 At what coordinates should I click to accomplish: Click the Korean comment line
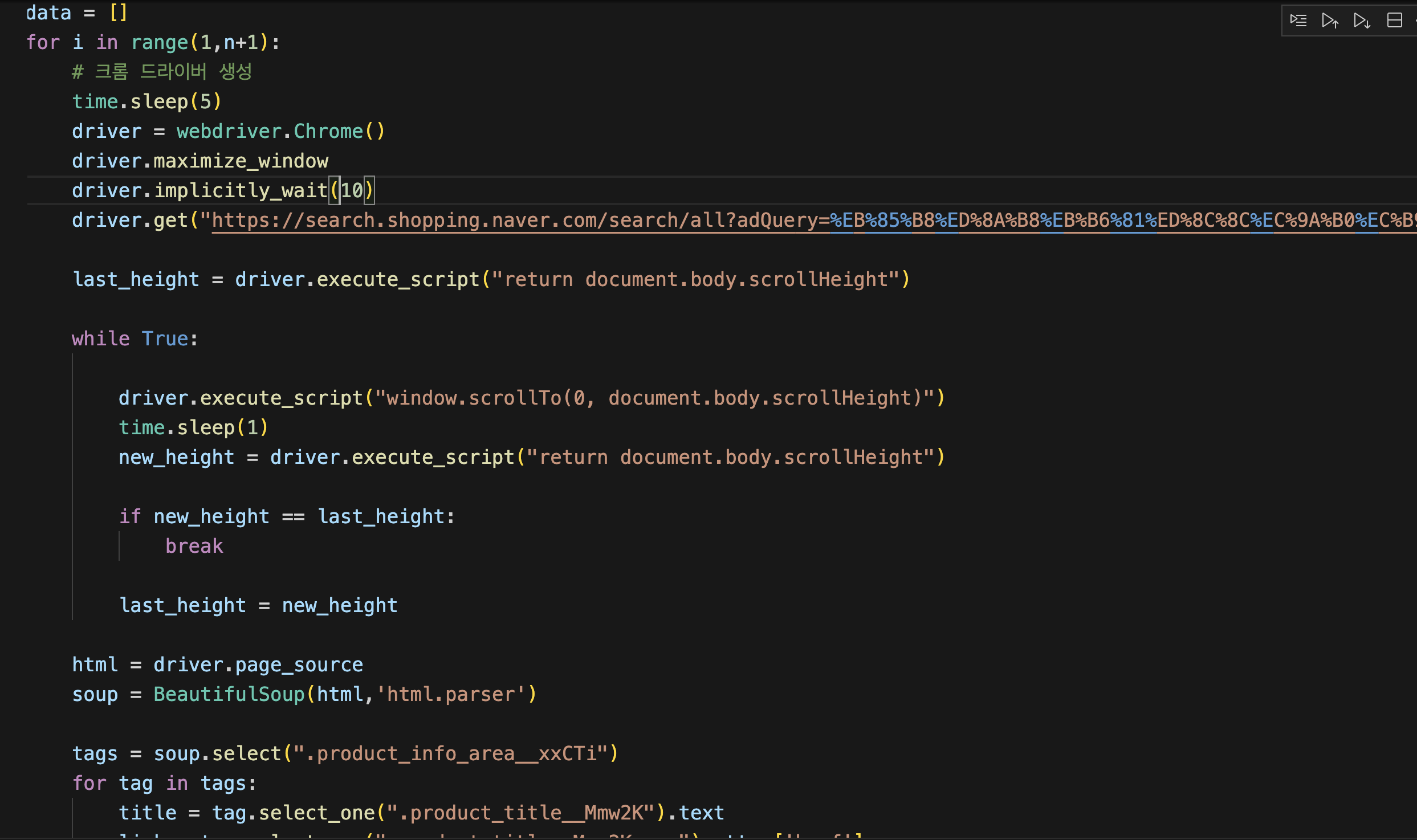[162, 72]
